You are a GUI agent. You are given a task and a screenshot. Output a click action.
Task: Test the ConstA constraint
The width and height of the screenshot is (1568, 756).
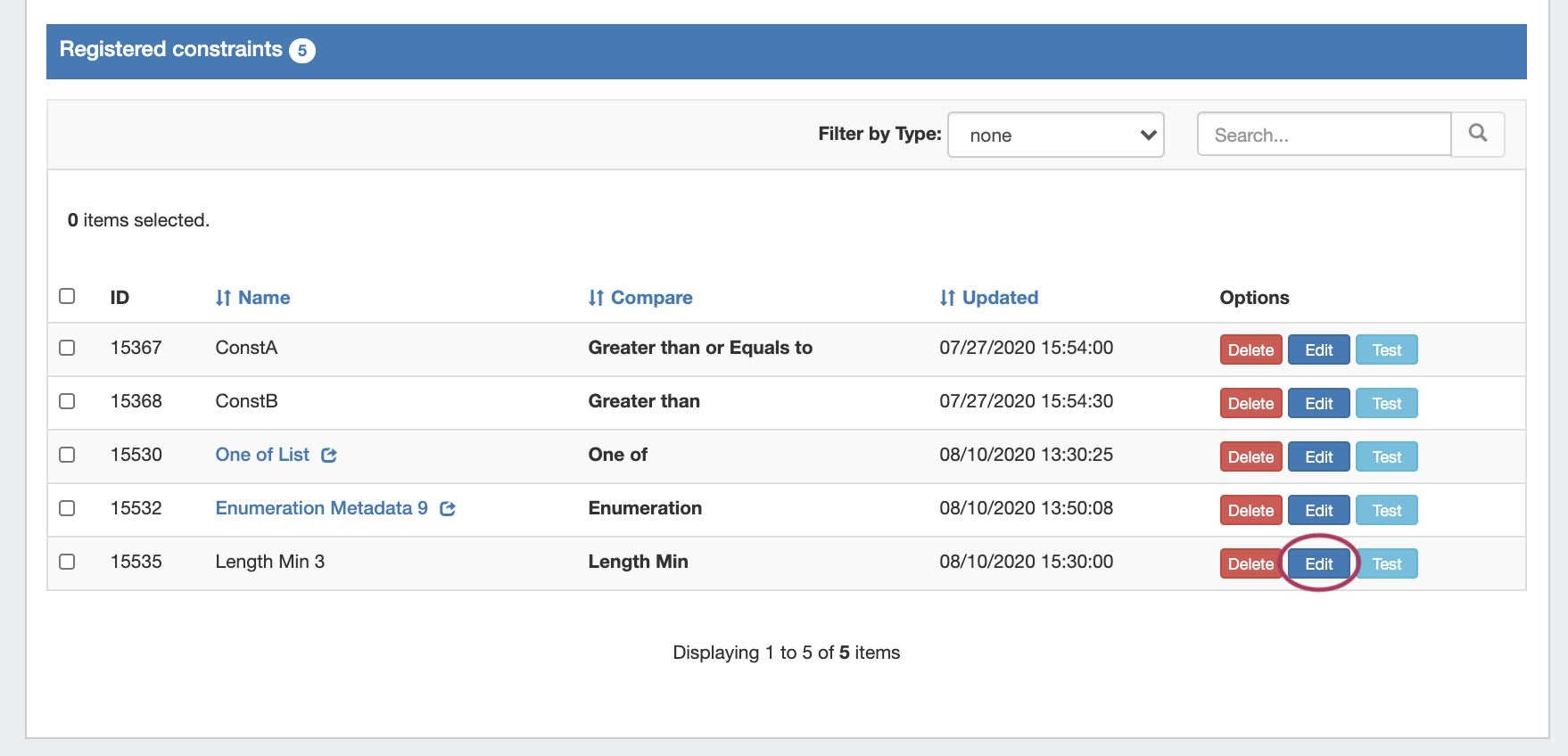coord(1386,349)
